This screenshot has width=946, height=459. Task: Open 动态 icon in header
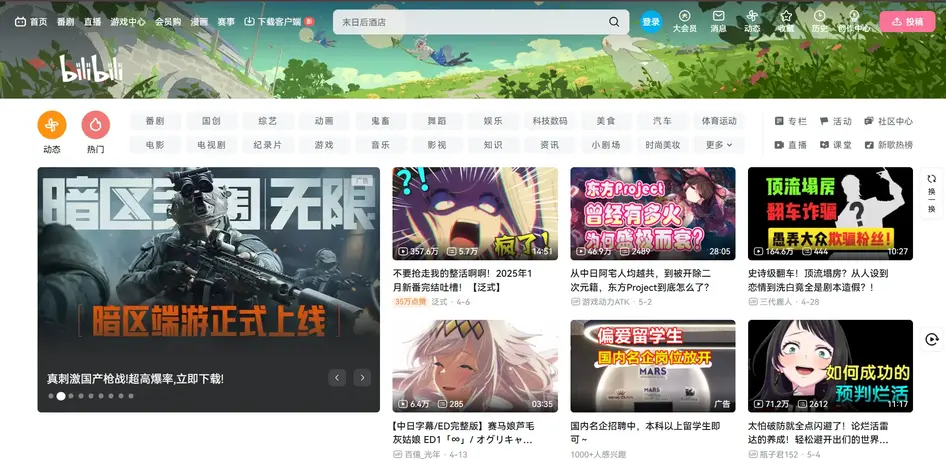752,21
